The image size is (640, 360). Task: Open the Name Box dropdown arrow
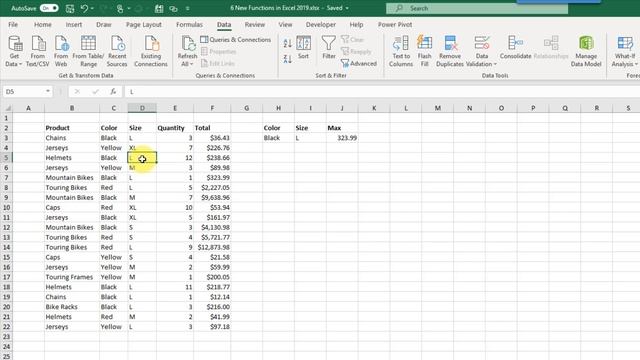[x=48, y=91]
